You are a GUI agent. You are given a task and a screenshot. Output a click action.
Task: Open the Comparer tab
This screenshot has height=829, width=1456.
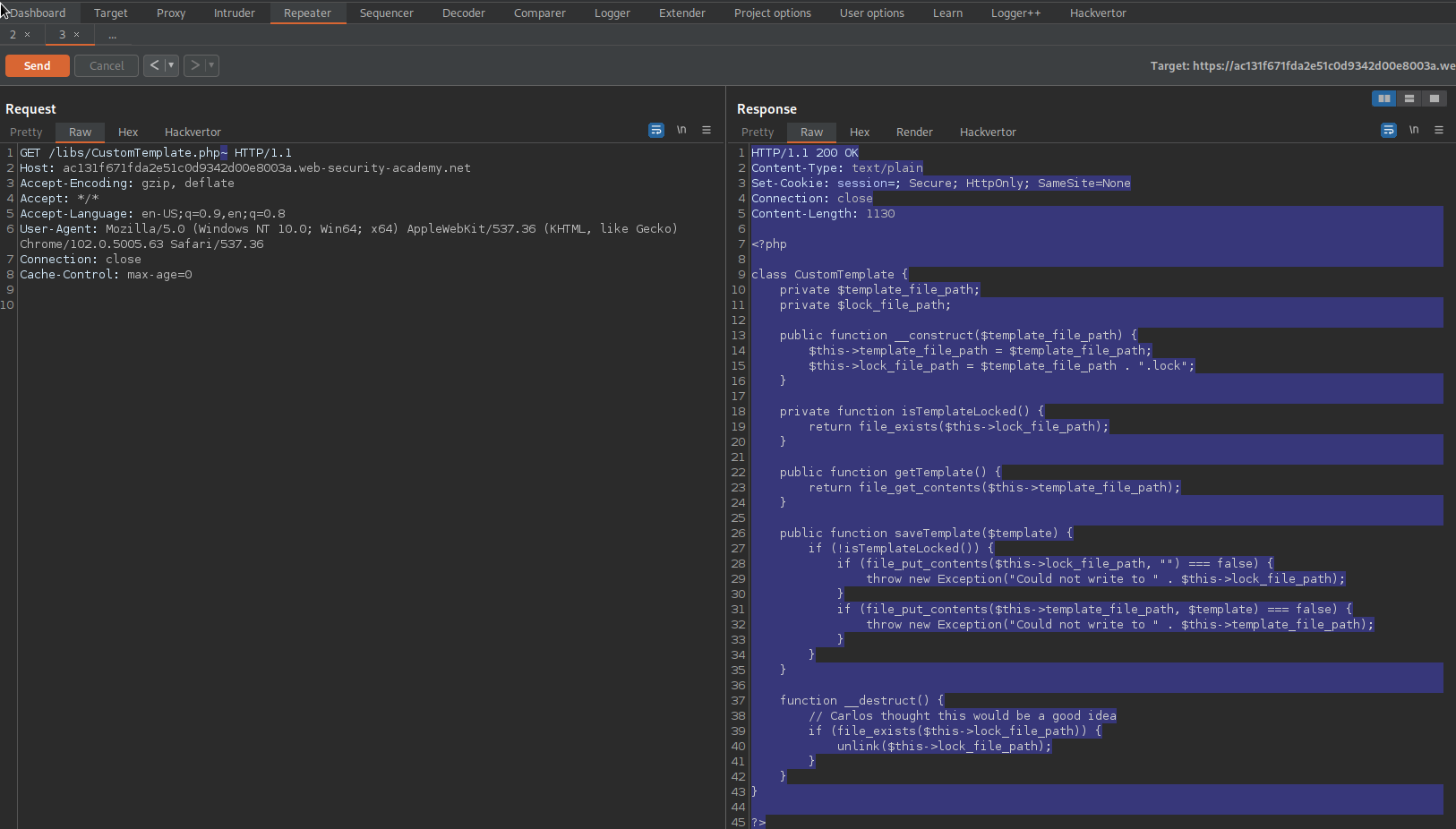[x=540, y=13]
